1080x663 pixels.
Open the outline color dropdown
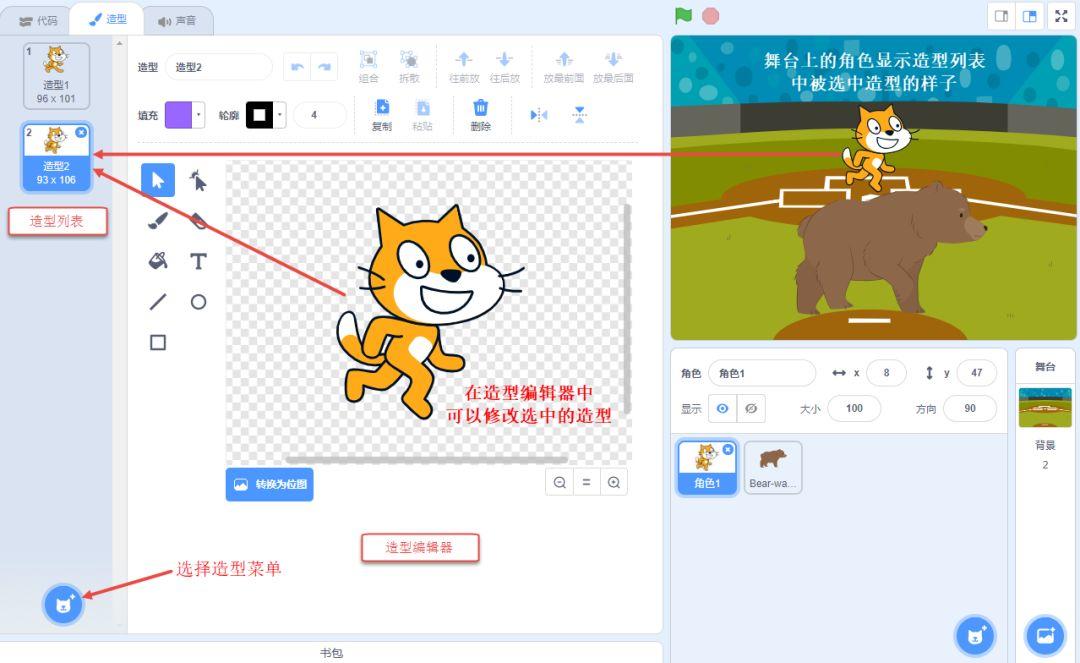coord(280,115)
